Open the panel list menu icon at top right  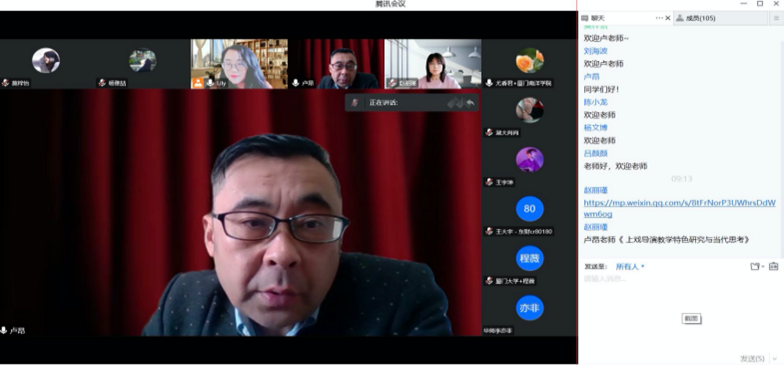(x=776, y=18)
